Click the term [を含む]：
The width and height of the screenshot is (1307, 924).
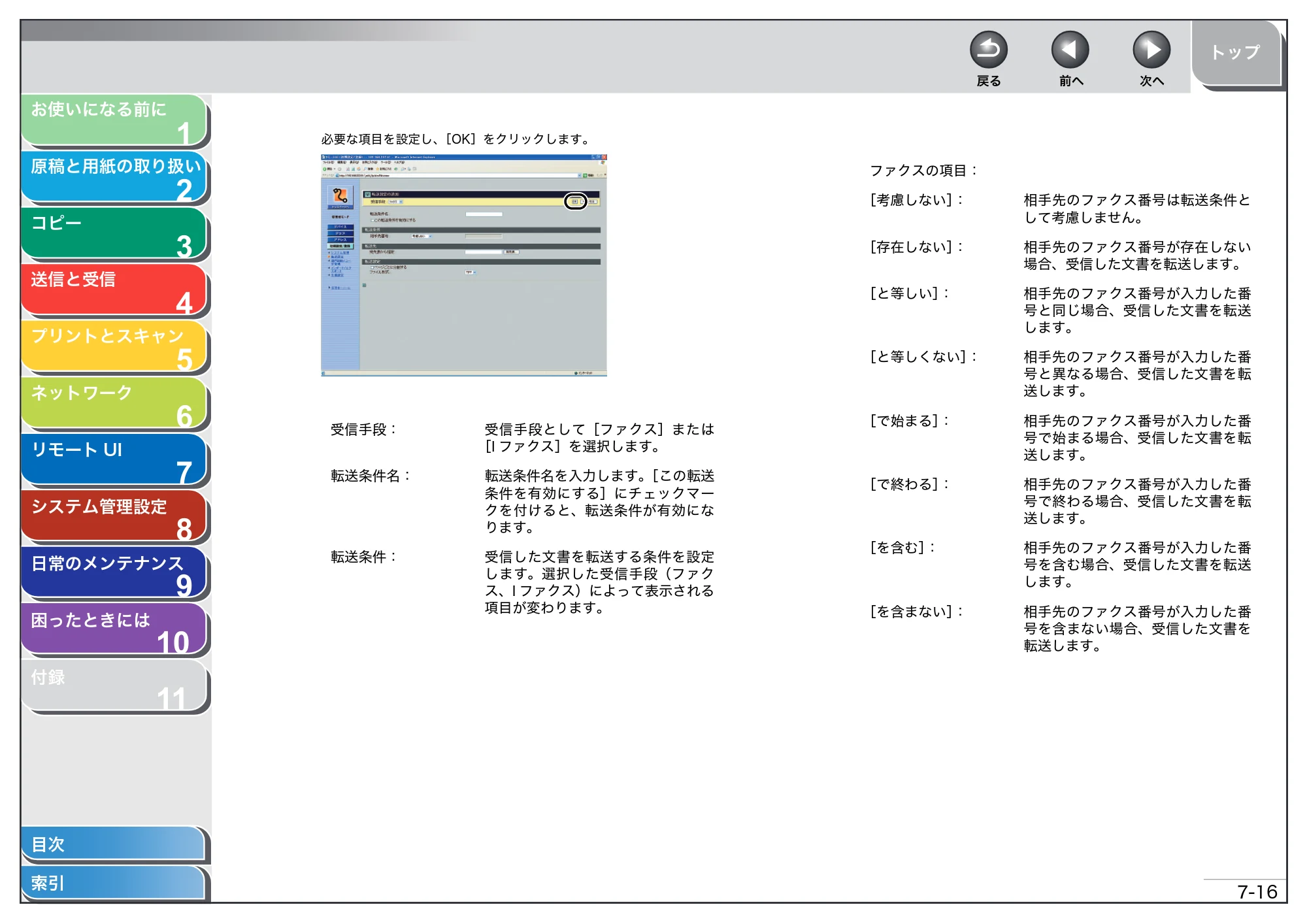902,548
